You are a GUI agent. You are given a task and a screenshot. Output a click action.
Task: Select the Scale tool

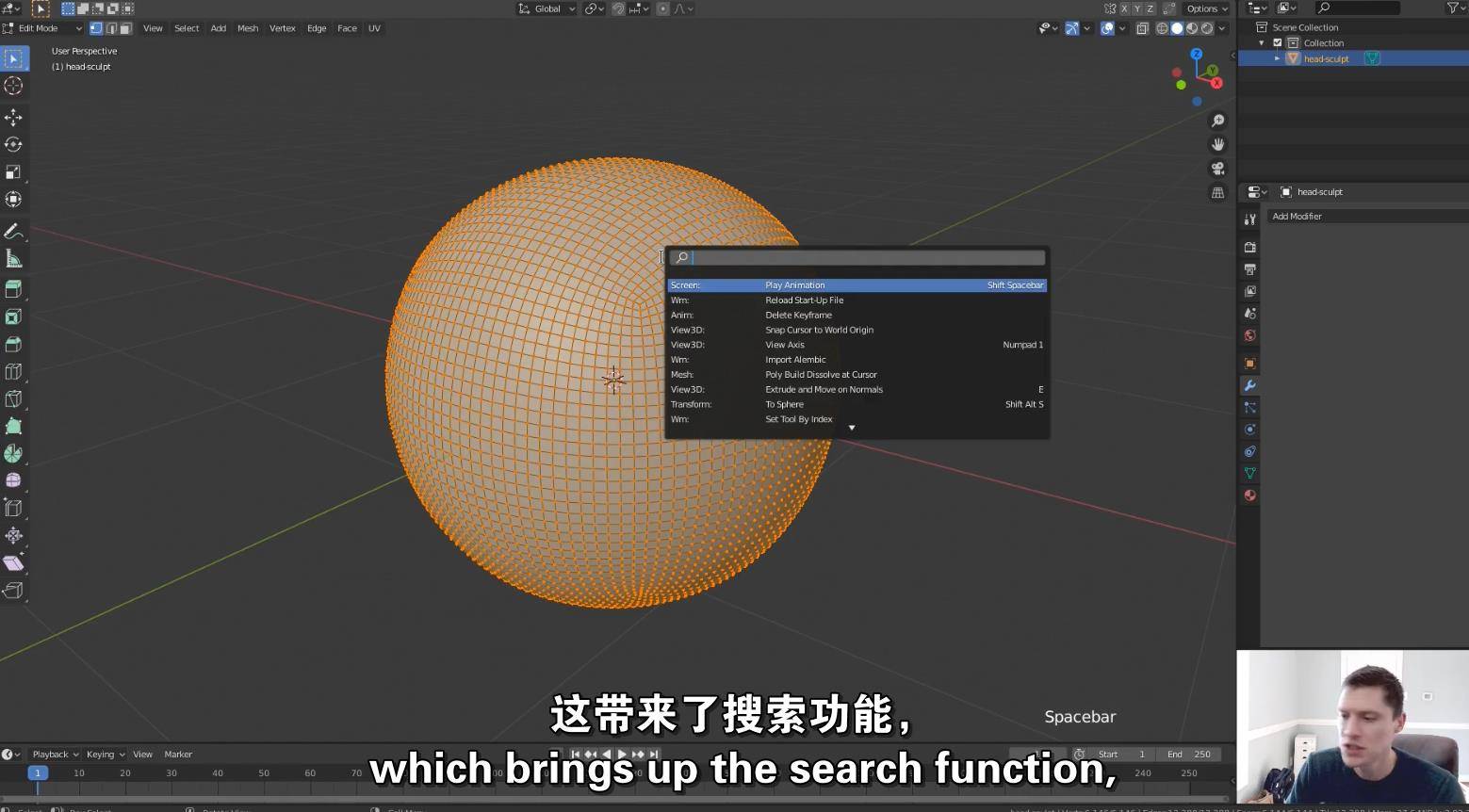coord(13,171)
